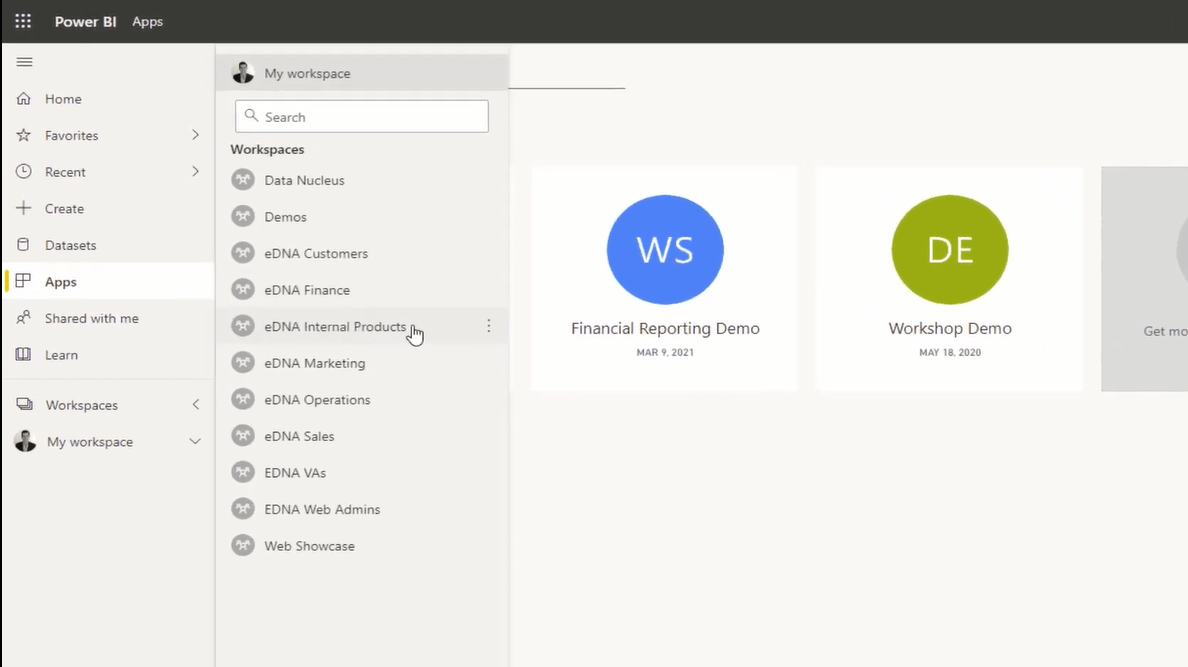Collapse the navigation pane hamburger icon
Image resolution: width=1188 pixels, height=667 pixels.
pos(24,62)
